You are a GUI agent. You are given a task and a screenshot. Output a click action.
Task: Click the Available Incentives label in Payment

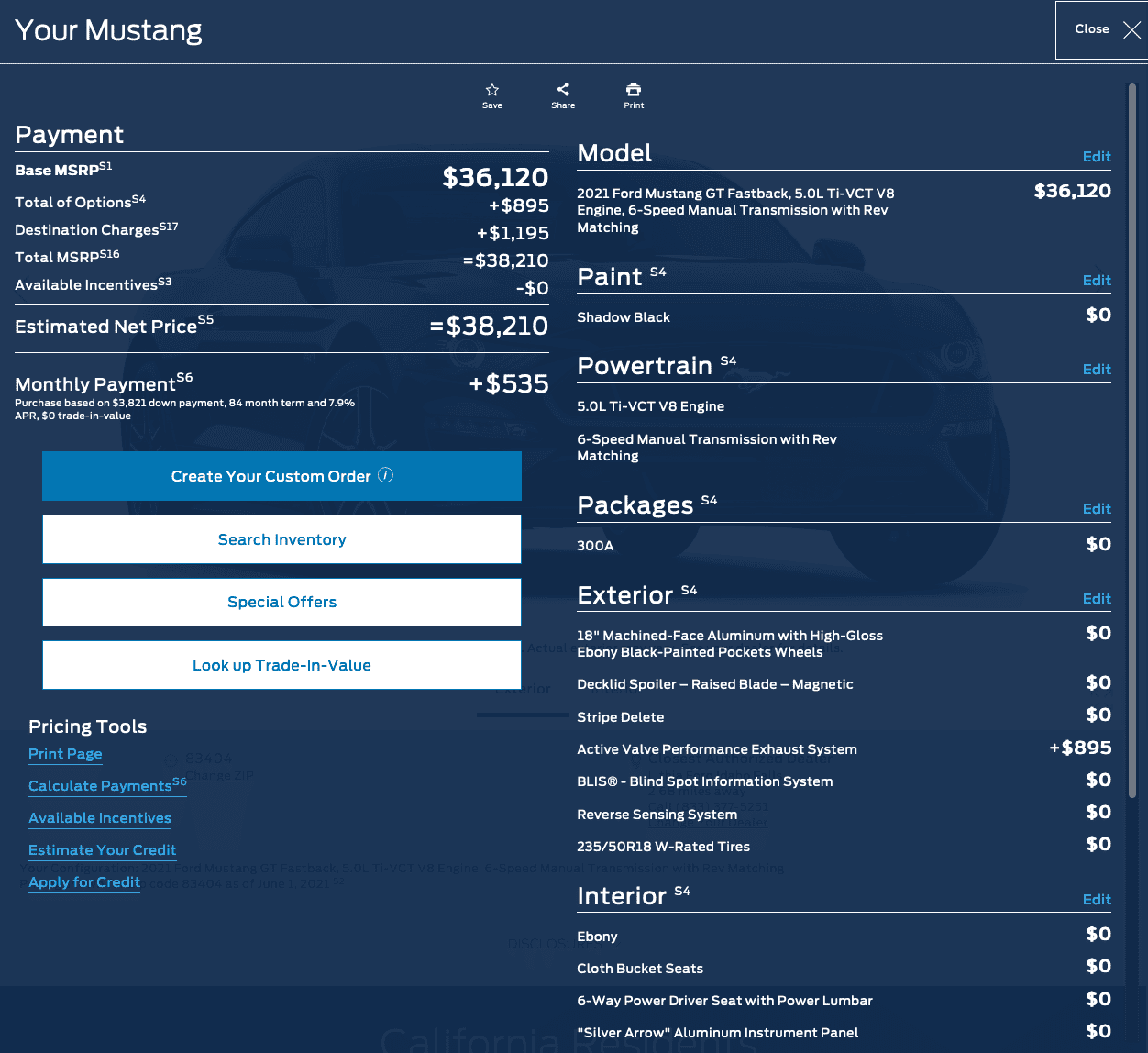(x=93, y=284)
